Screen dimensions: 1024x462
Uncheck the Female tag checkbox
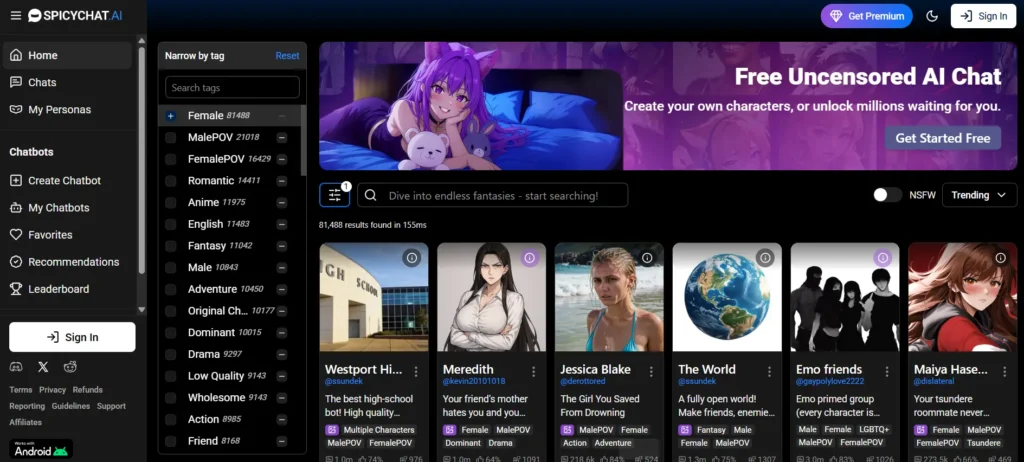(170, 116)
